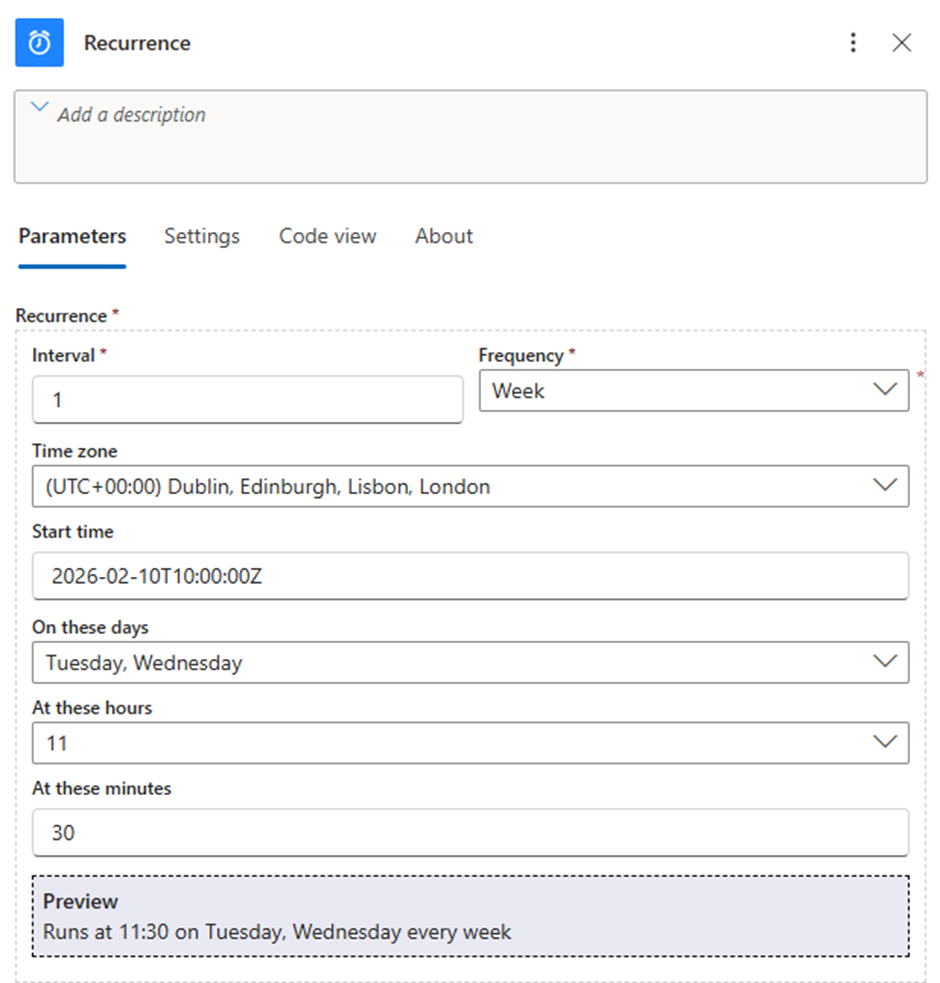Click the Recurrence alarm clock icon
Viewport: 940px width, 983px height.
tap(39, 43)
